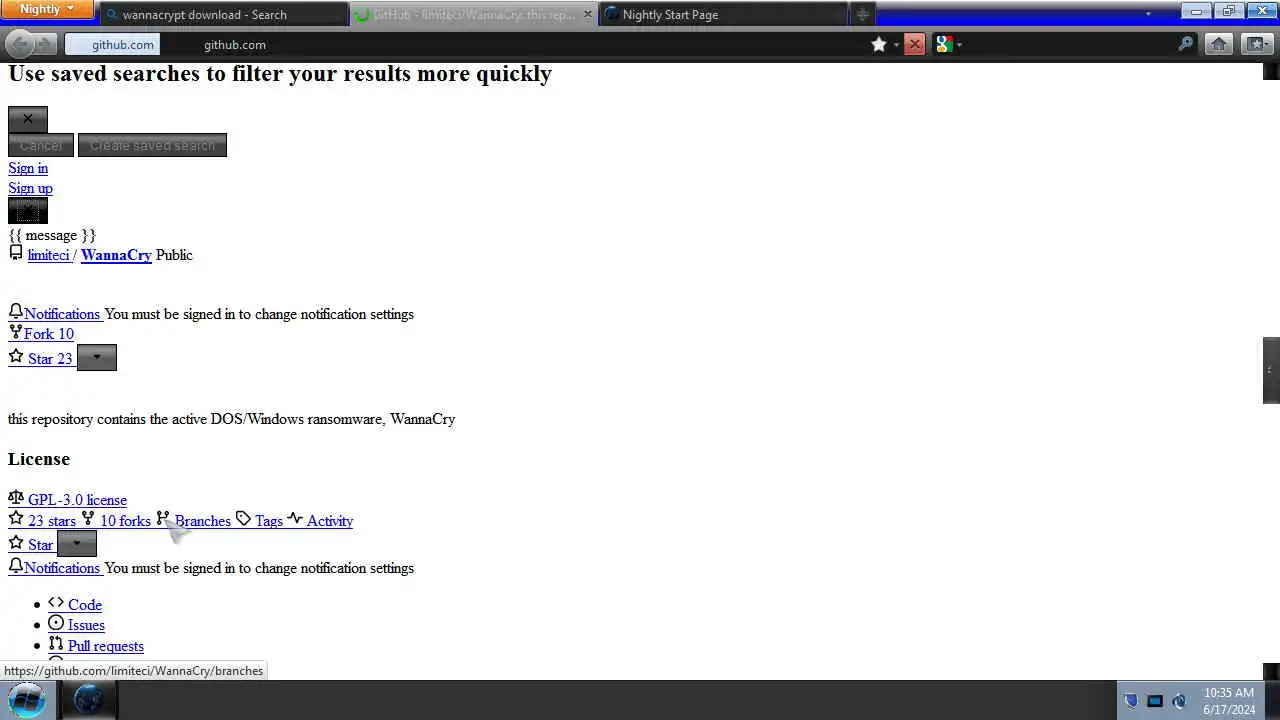The width and height of the screenshot is (1280, 720).
Task: Click the bell icon beside lower Notifications
Action: pos(16,567)
